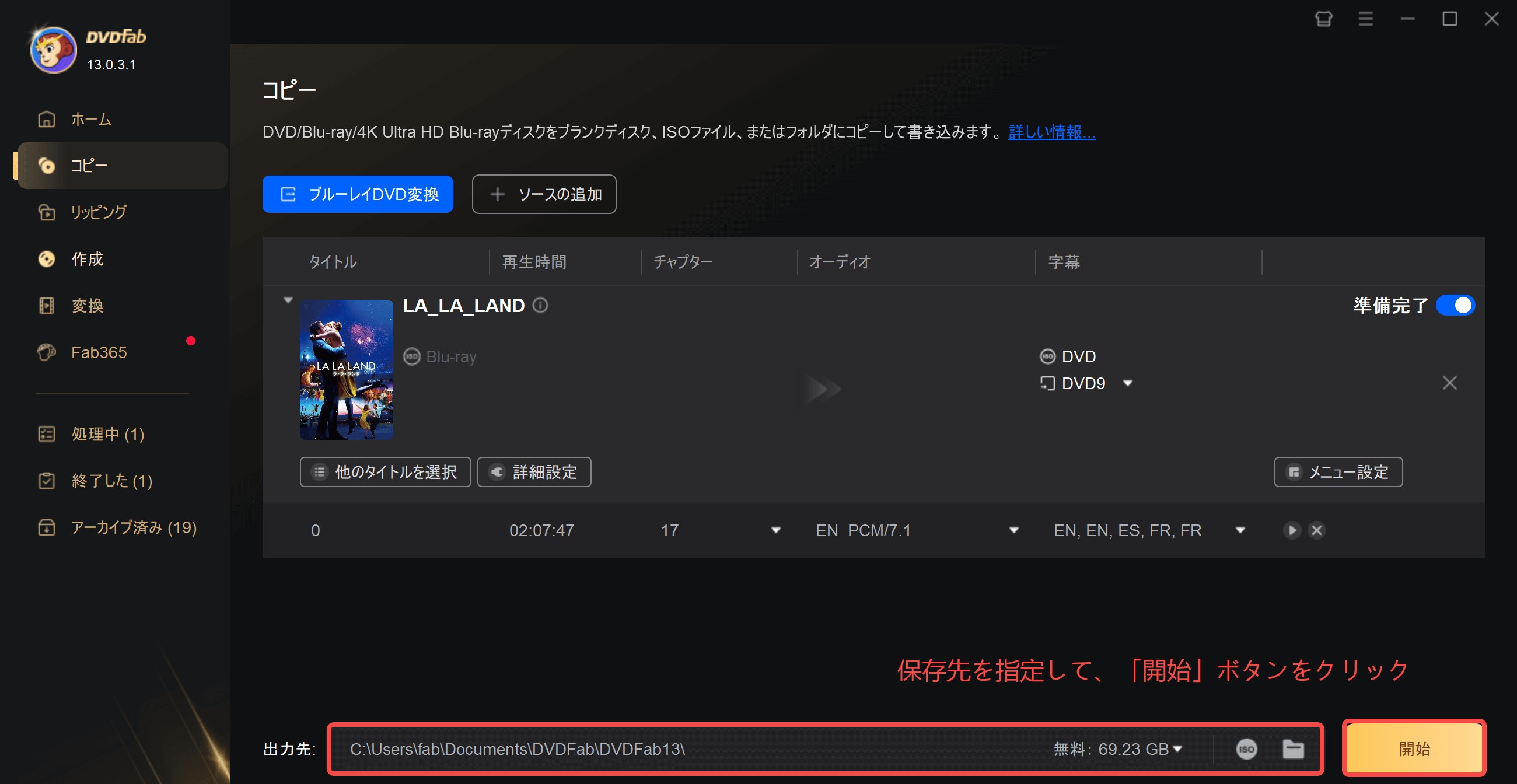
Task: Click 他のタイトルを選択 button
Action: (385, 472)
